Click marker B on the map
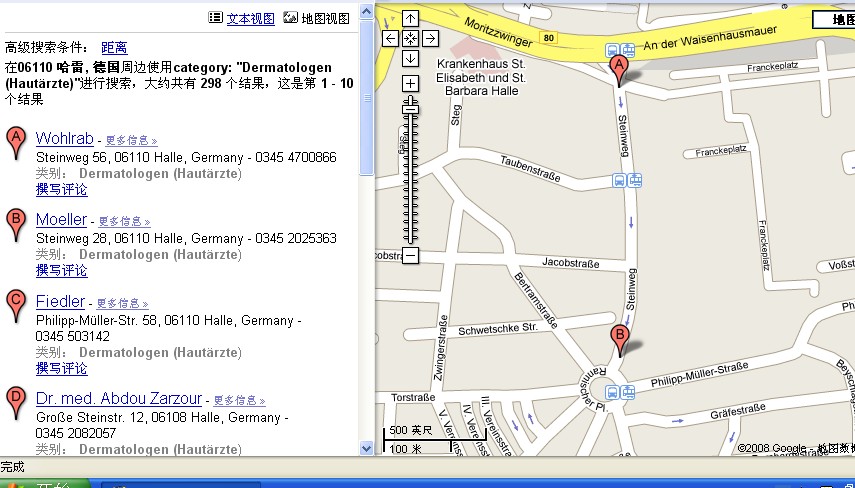Viewport: 855px width, 488px height. 619,339
